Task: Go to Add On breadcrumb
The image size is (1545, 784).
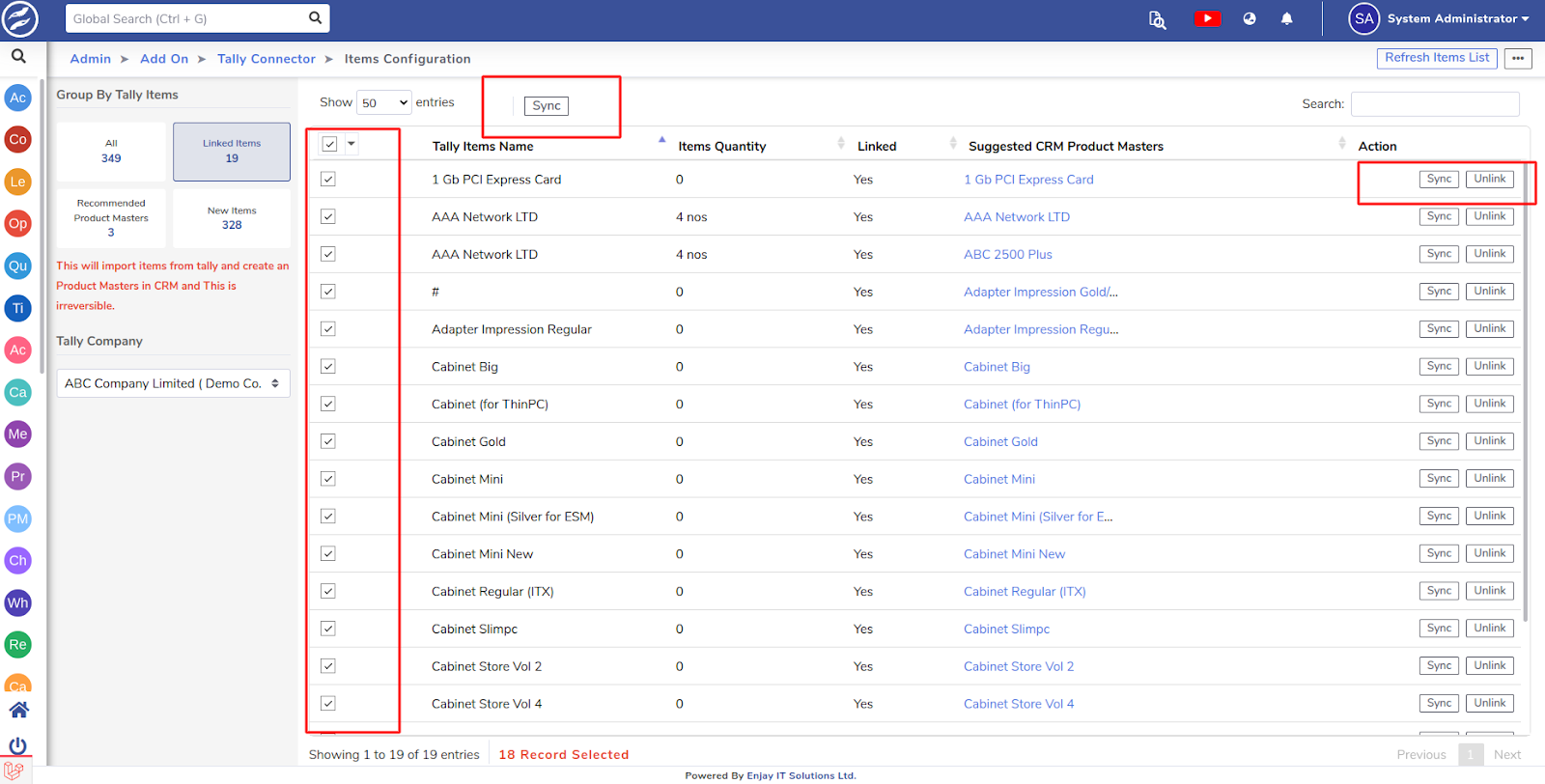Action: point(164,59)
